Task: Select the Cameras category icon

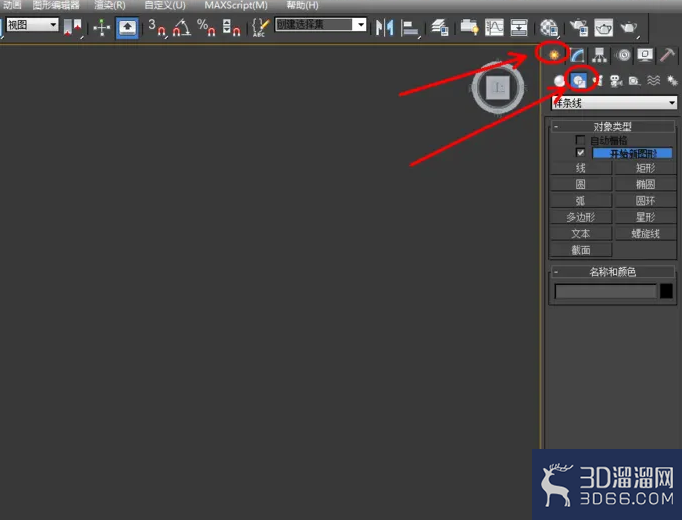Action: (616, 81)
